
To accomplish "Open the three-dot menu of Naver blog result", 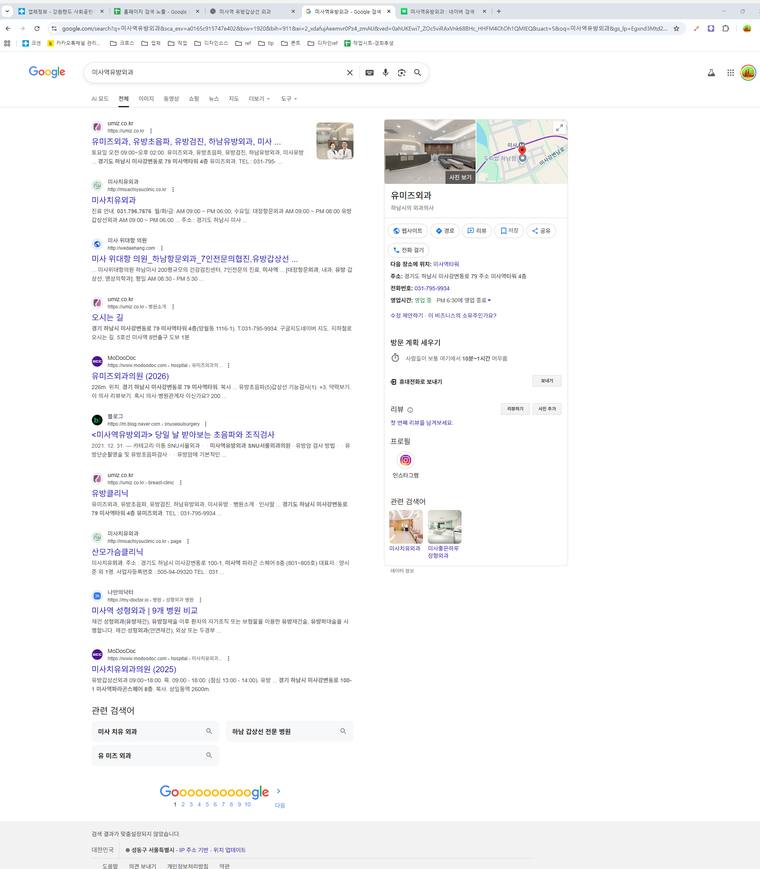I will (206, 424).
